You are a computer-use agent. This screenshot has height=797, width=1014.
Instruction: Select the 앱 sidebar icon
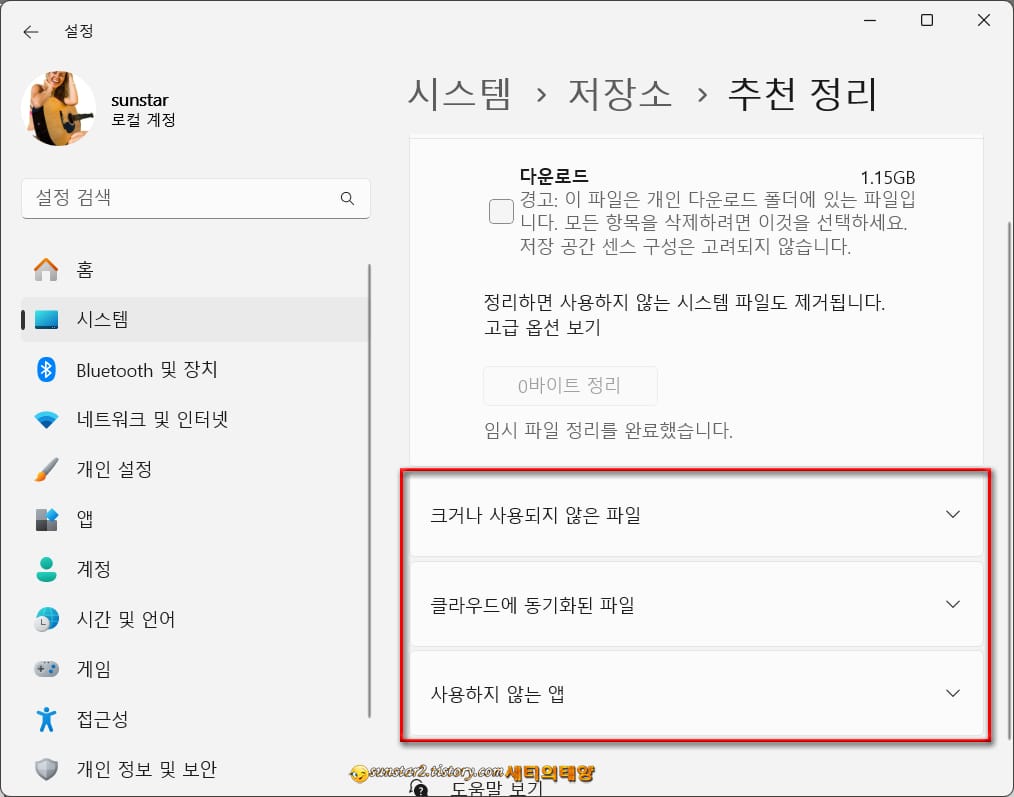click(x=44, y=519)
